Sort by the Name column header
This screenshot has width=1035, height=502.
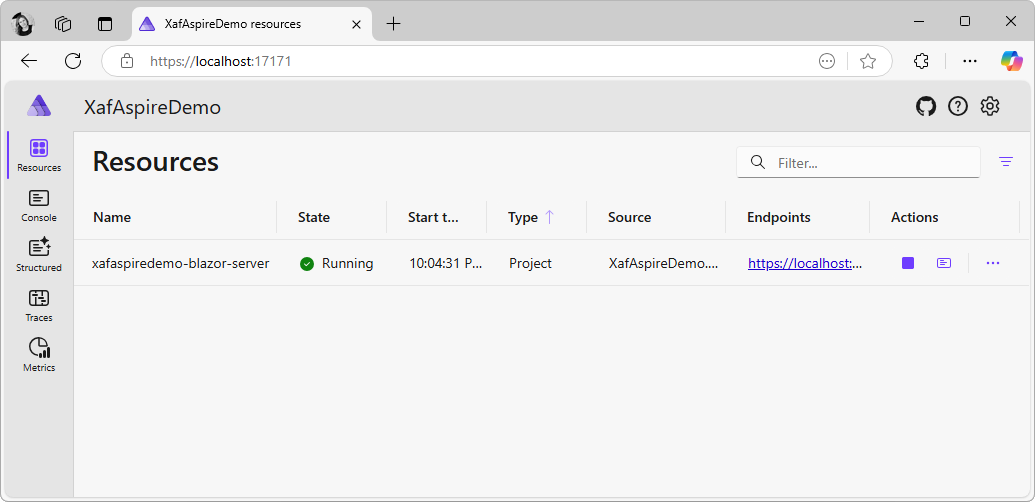112,217
